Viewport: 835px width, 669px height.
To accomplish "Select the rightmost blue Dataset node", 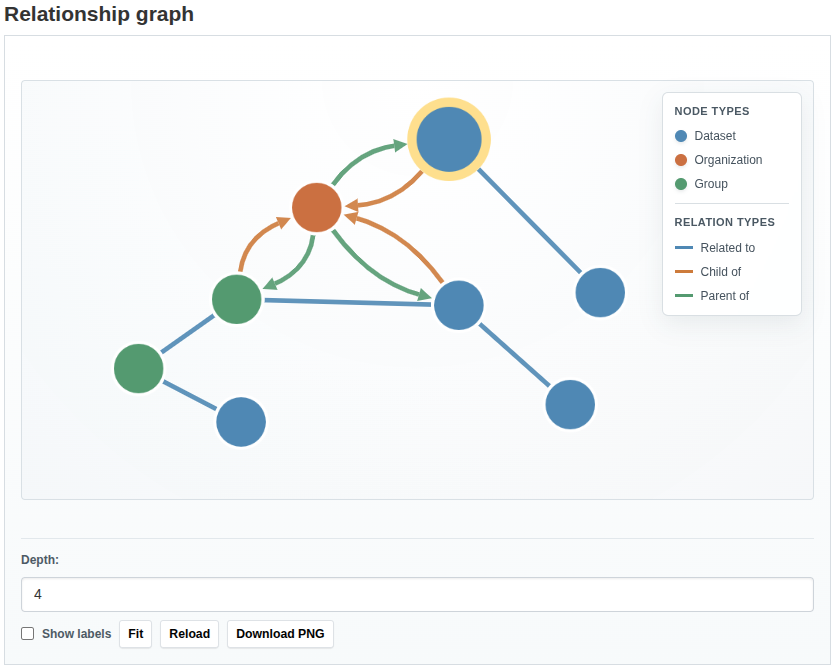I will pyautogui.click(x=600, y=292).
